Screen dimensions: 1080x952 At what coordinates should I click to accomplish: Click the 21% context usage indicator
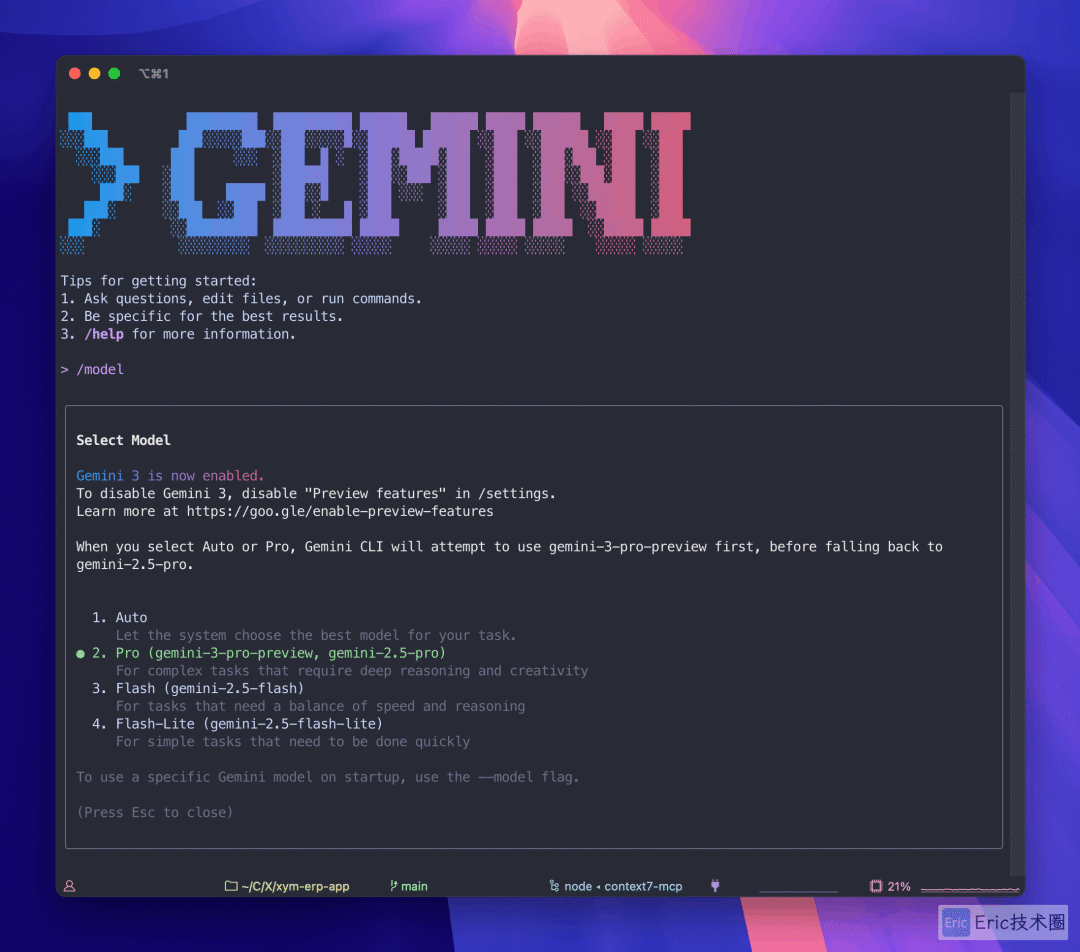pos(889,886)
